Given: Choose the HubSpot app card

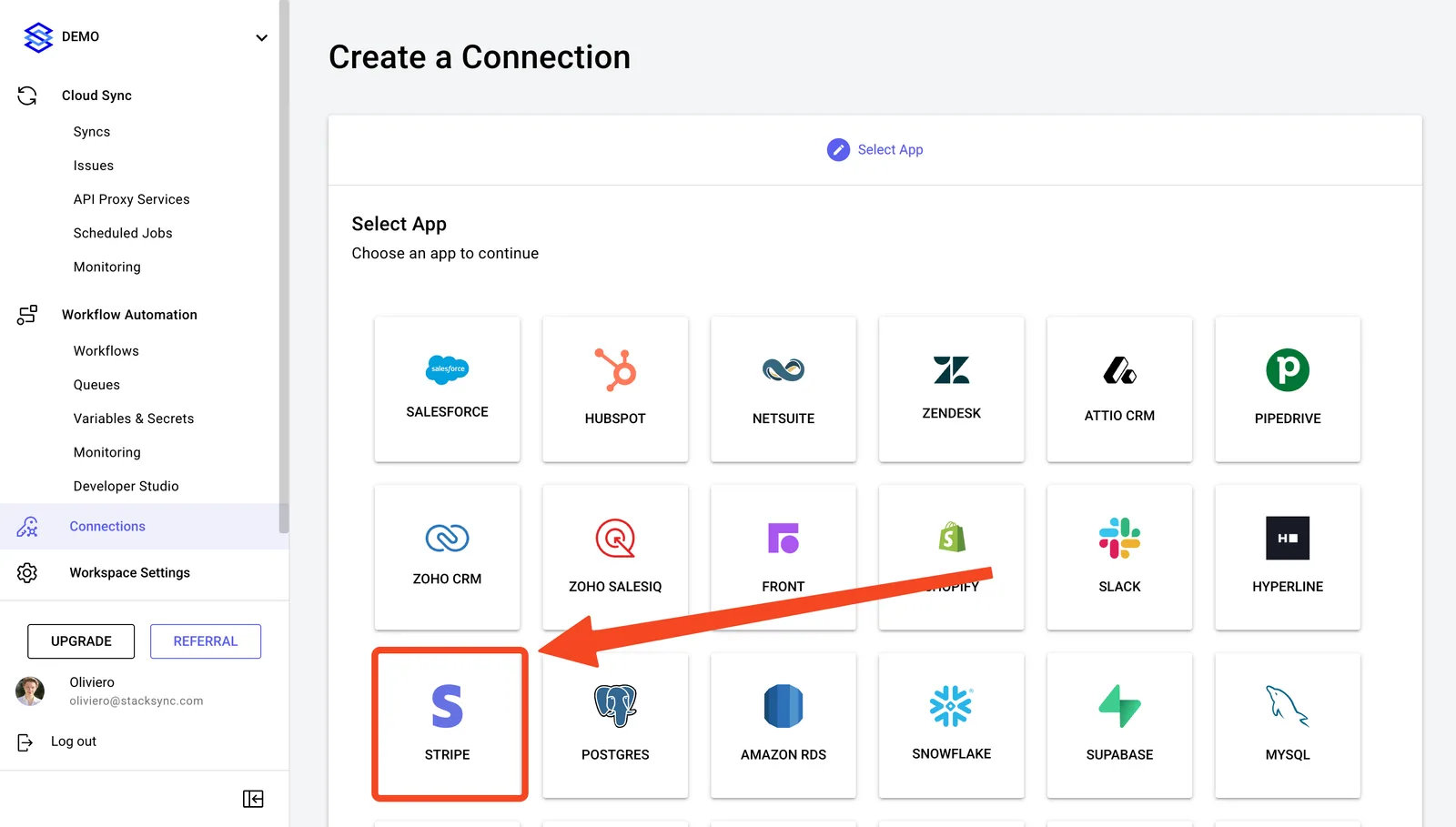Looking at the screenshot, I should pyautogui.click(x=615, y=389).
